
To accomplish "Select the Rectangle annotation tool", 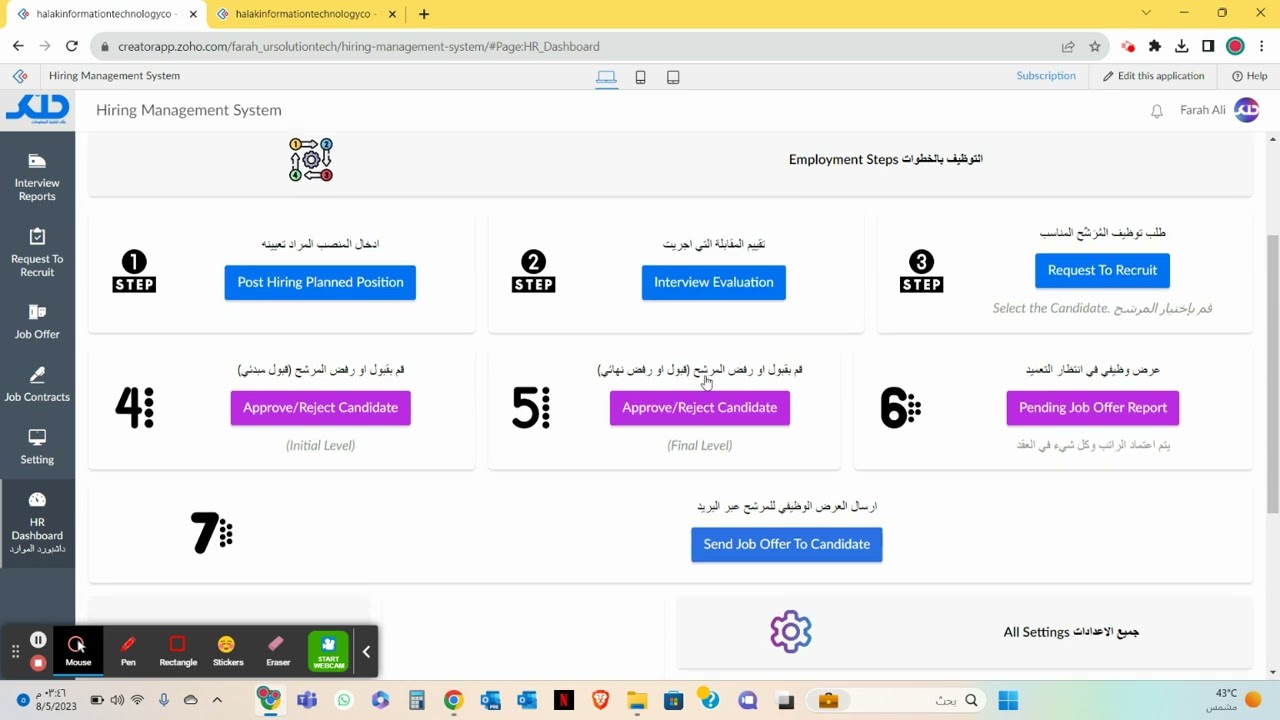I will click(178, 650).
